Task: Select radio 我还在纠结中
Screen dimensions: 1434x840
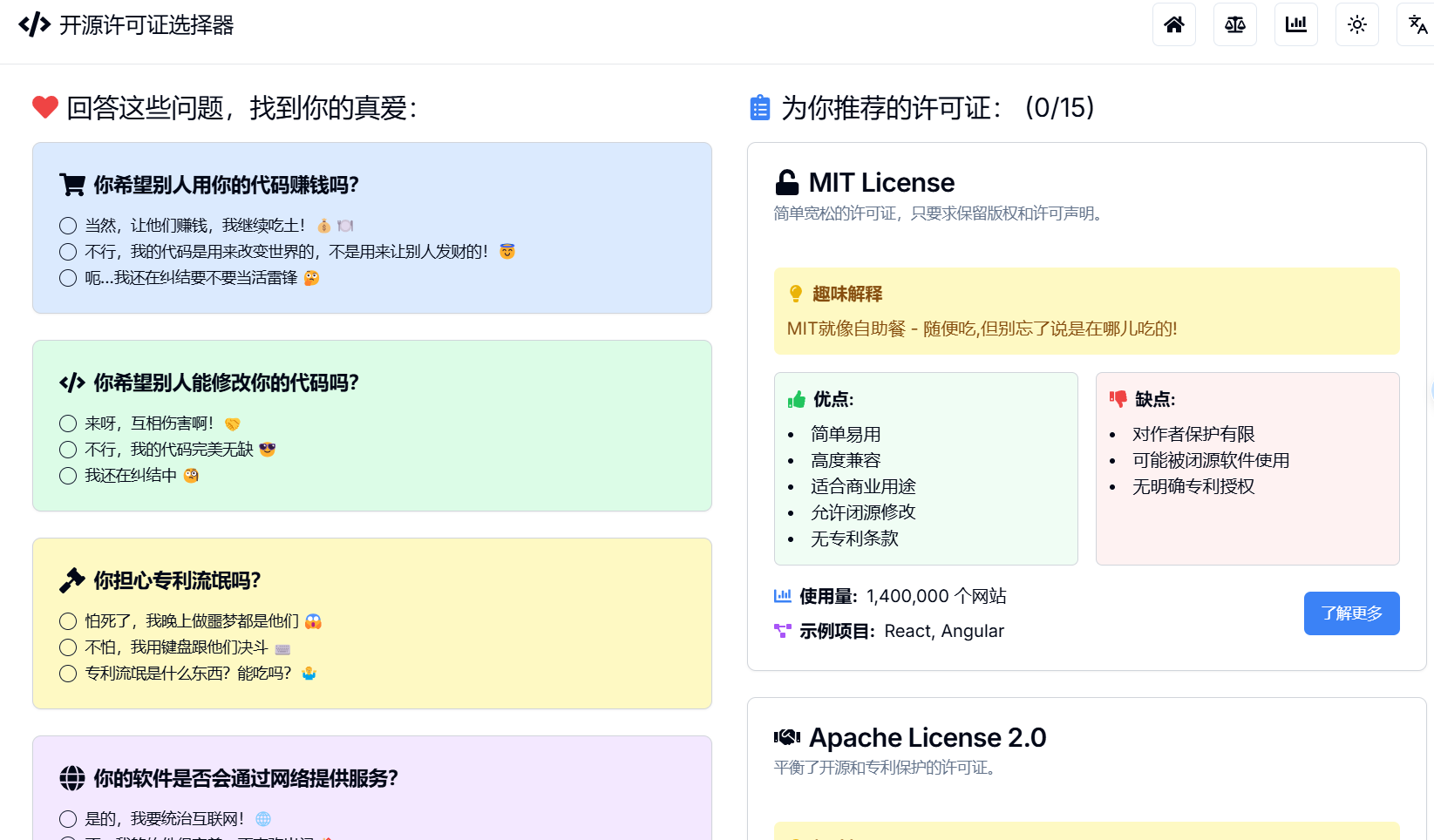Action: pyautogui.click(x=68, y=476)
